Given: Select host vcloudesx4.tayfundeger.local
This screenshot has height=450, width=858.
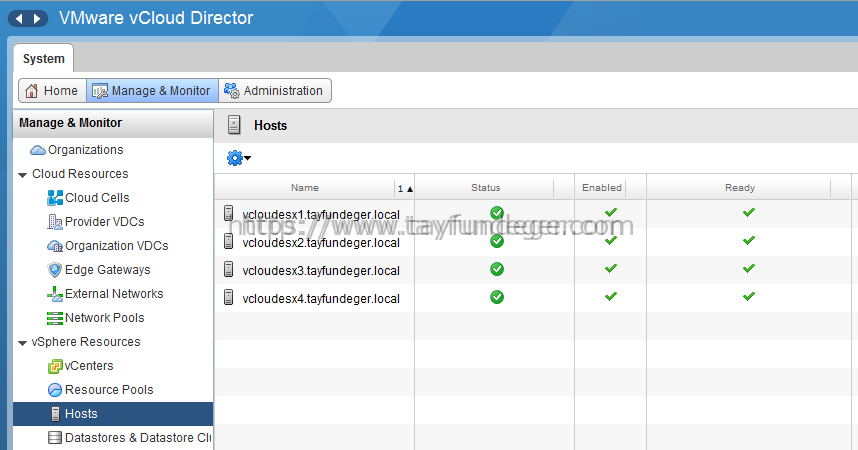Looking at the screenshot, I should [x=321, y=299].
